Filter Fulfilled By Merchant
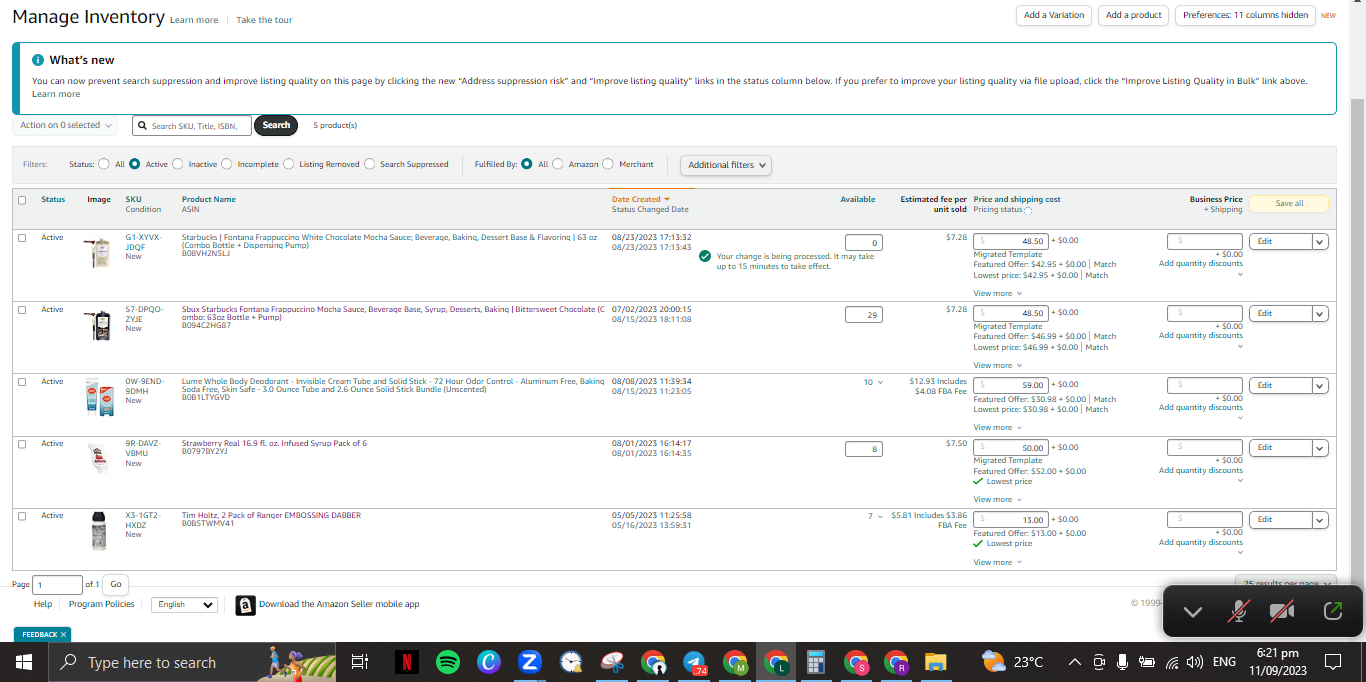 pyautogui.click(x=608, y=164)
